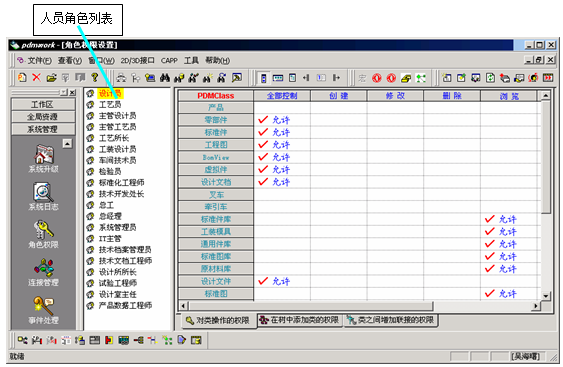
Task: Click the binoculars with yellow sparkle icon
Action: tap(208, 78)
